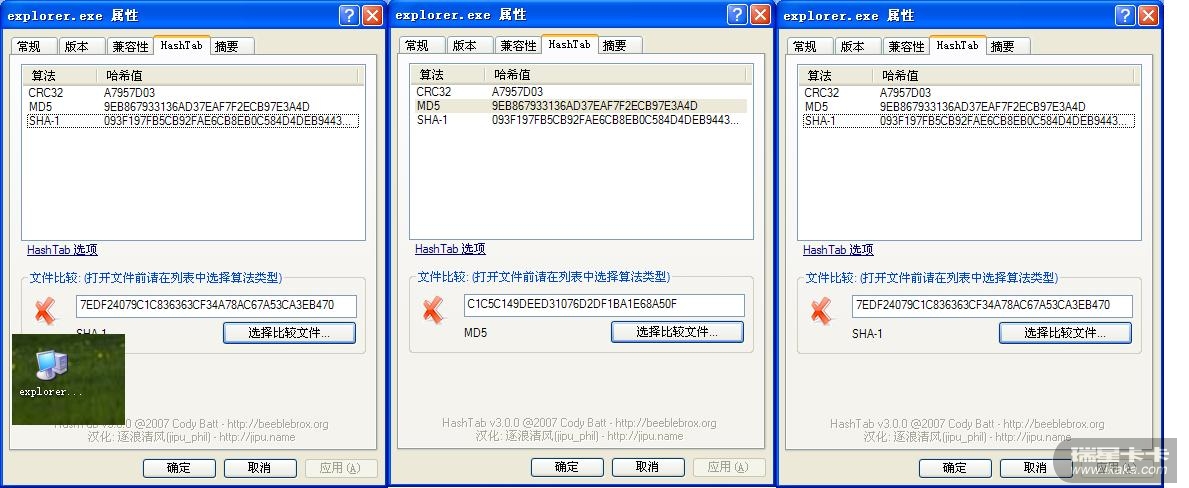
Task: Click 选择比较文件 button in middle dialog
Action: tap(677, 332)
